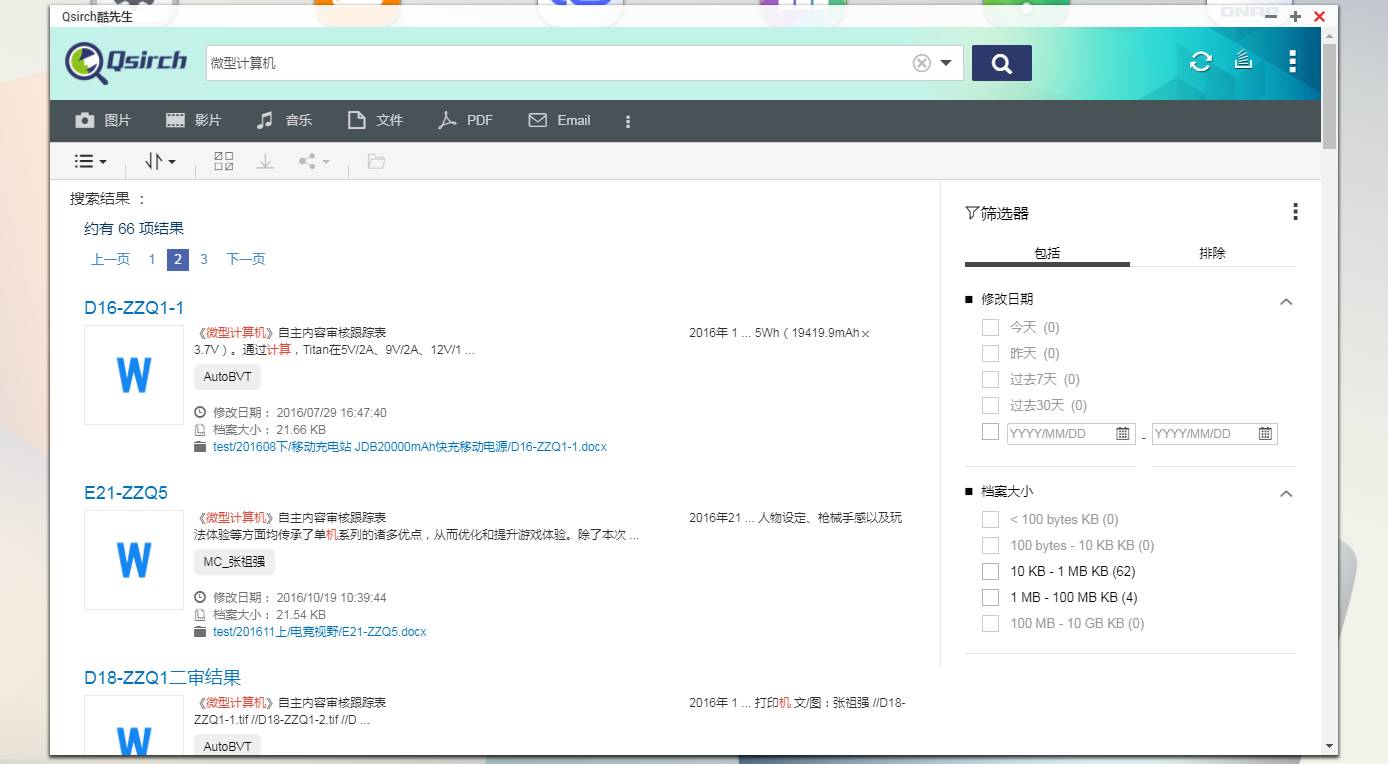Check the 今天 date filter

[990, 327]
